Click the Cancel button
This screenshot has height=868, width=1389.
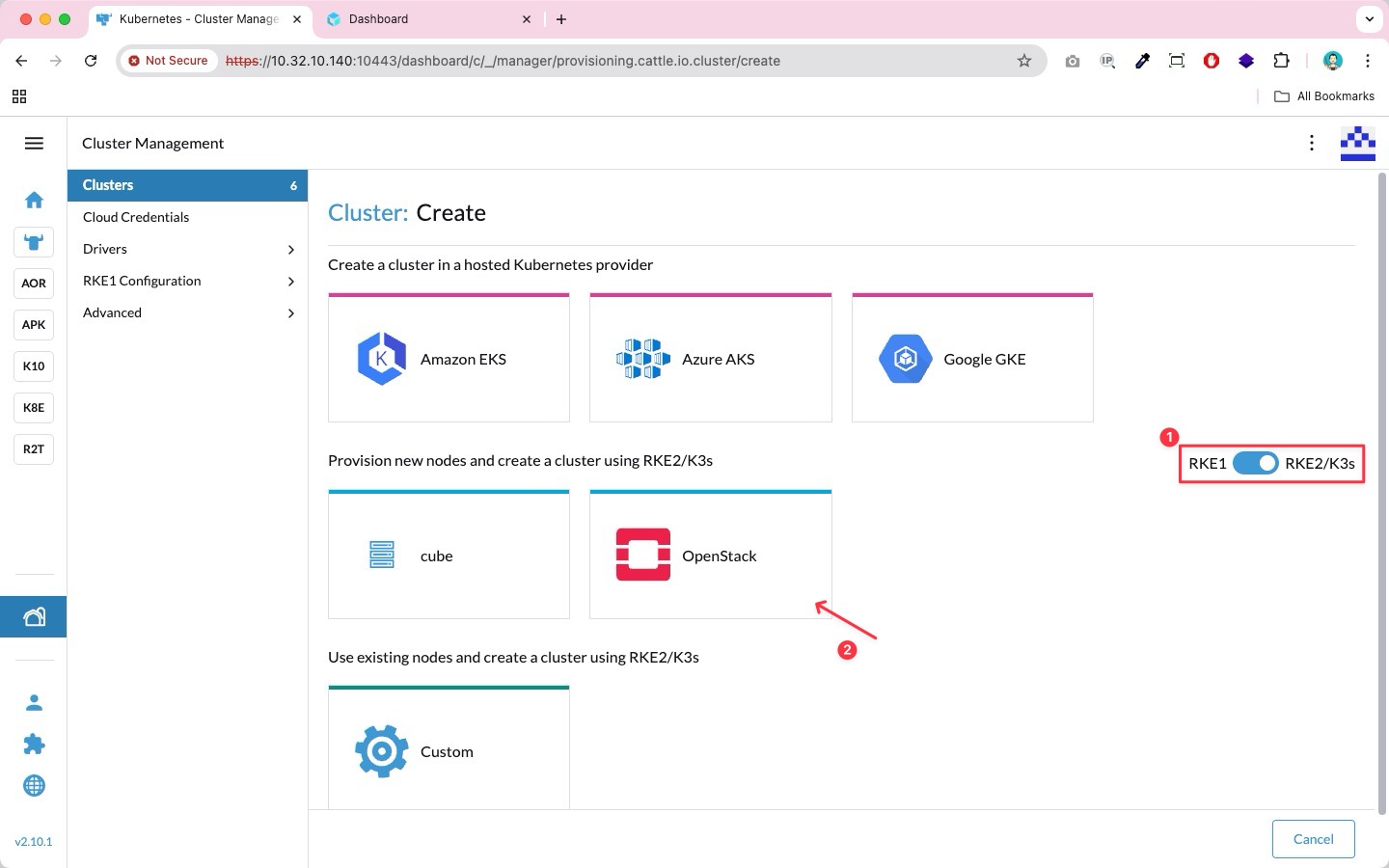tap(1313, 839)
